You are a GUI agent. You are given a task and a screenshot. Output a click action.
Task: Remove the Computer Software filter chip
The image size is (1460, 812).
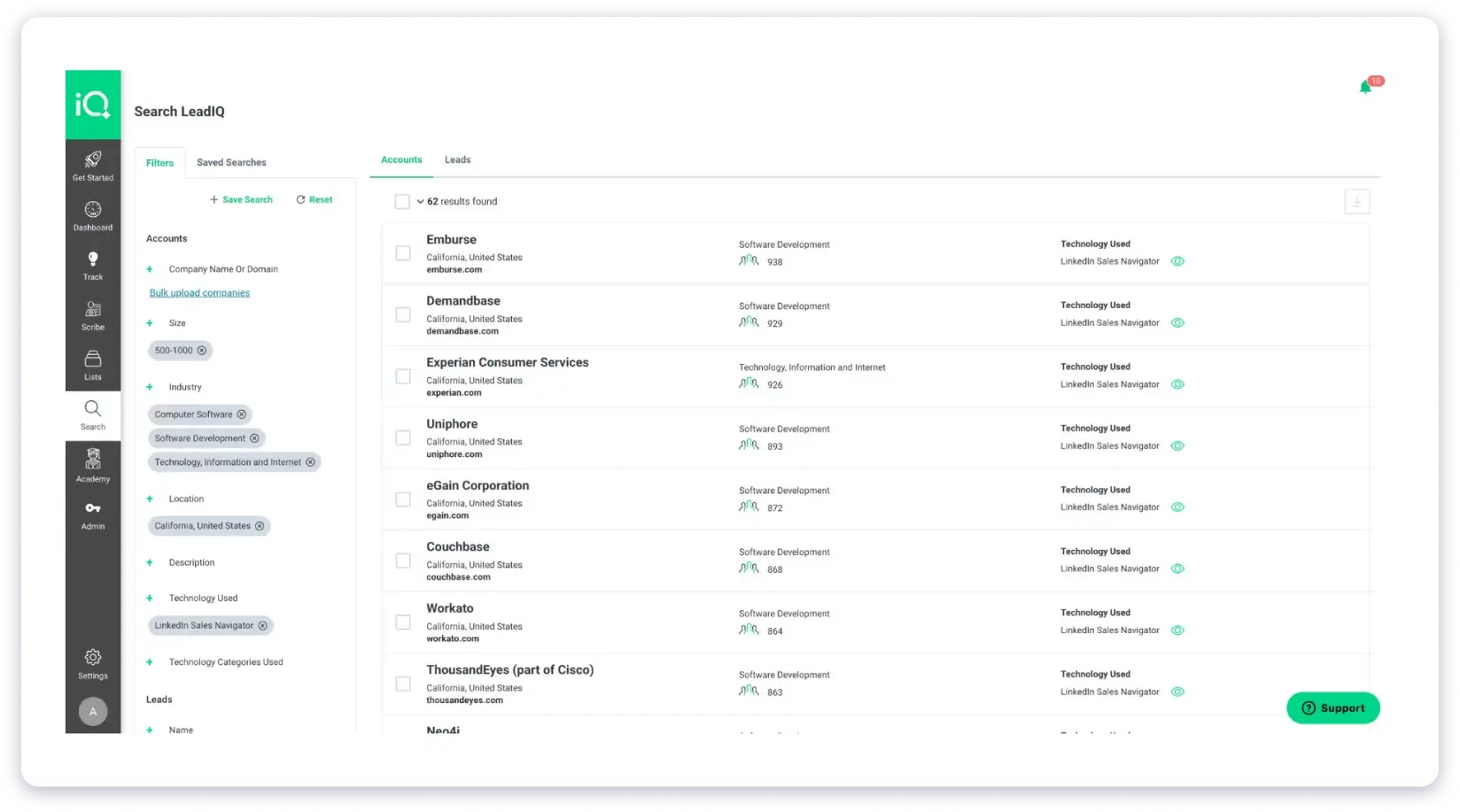241,414
